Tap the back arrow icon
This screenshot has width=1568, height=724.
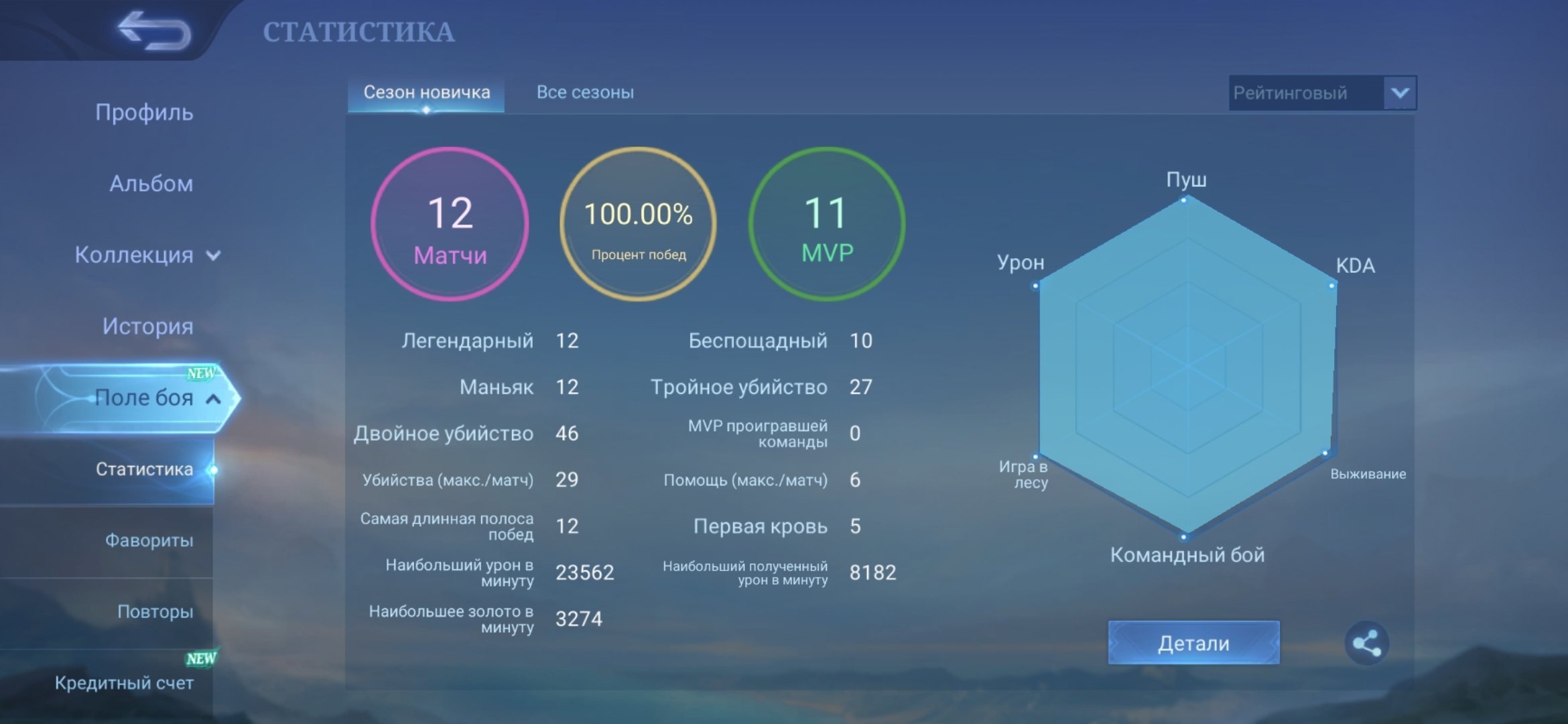pos(155,31)
